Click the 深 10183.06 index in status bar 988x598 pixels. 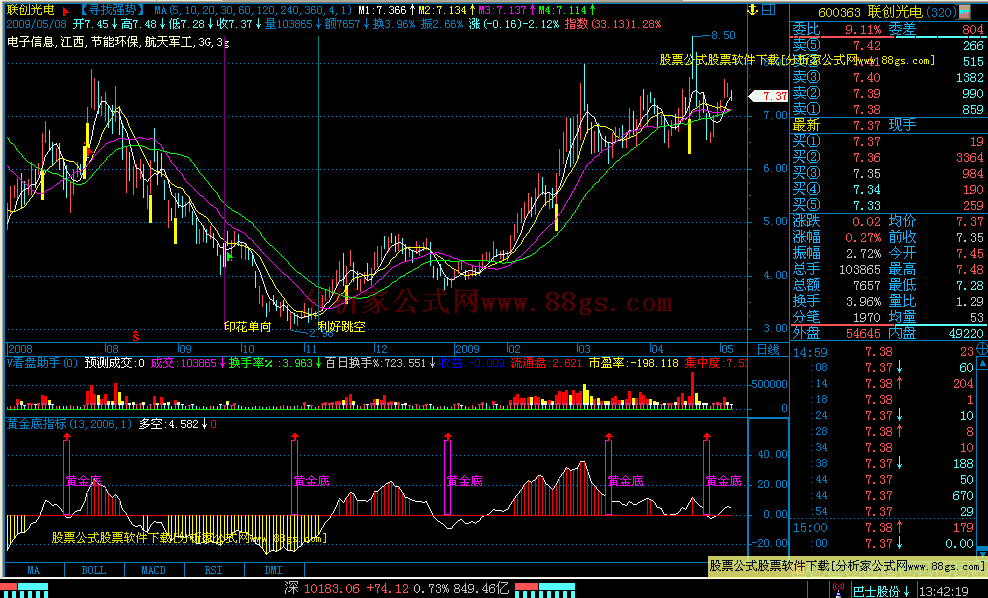coord(321,589)
